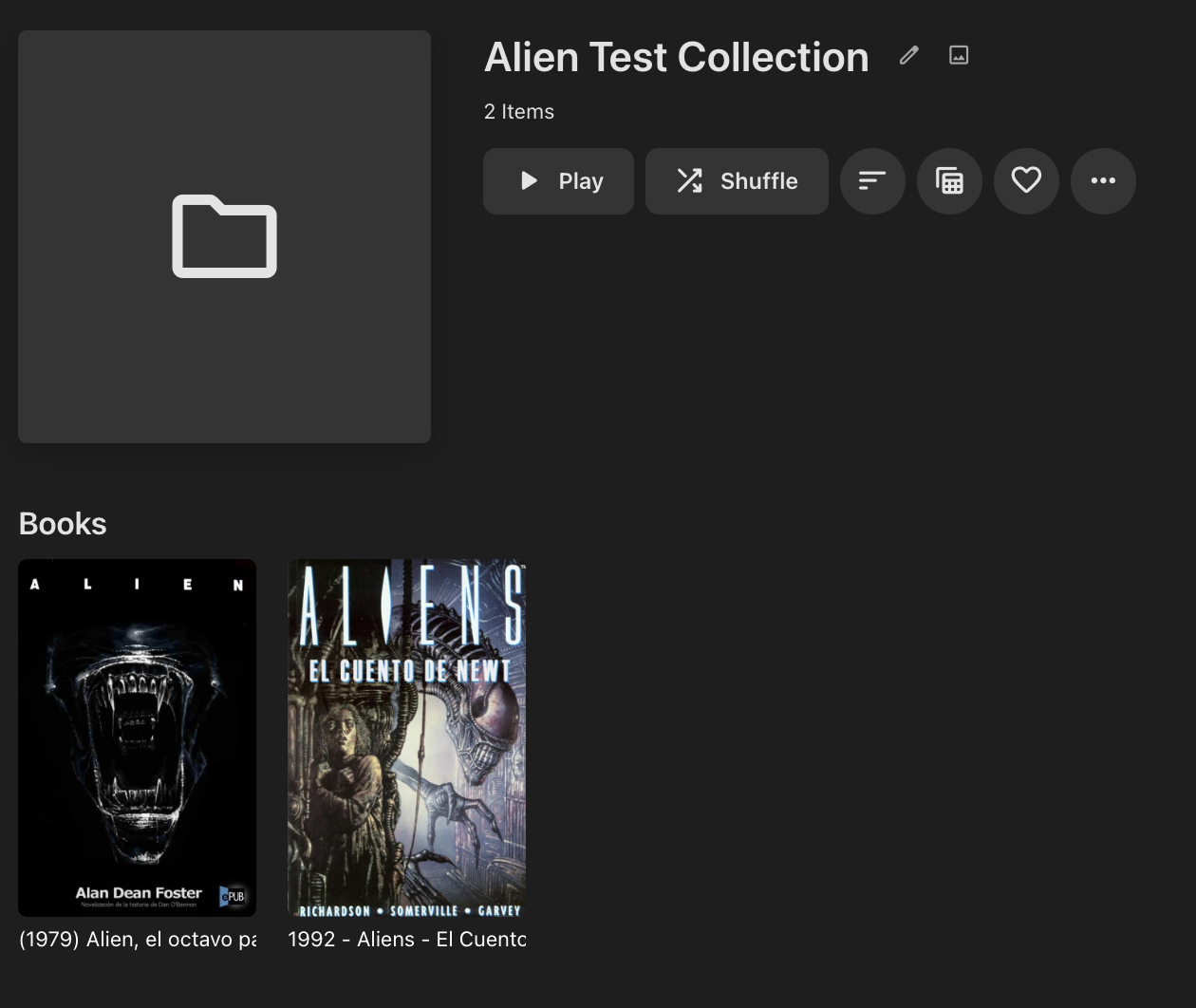Click the "2 Items" count label
This screenshot has width=1196, height=1008.
click(519, 112)
